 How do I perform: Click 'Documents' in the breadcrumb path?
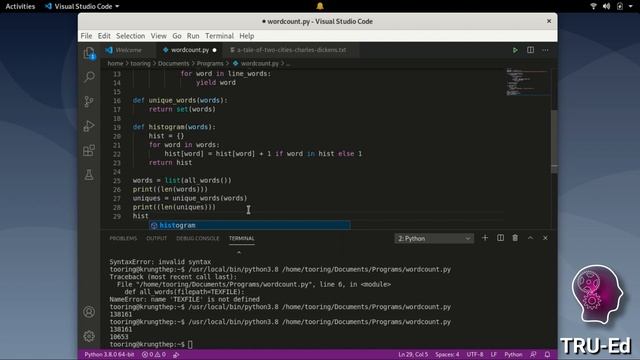[173, 64]
